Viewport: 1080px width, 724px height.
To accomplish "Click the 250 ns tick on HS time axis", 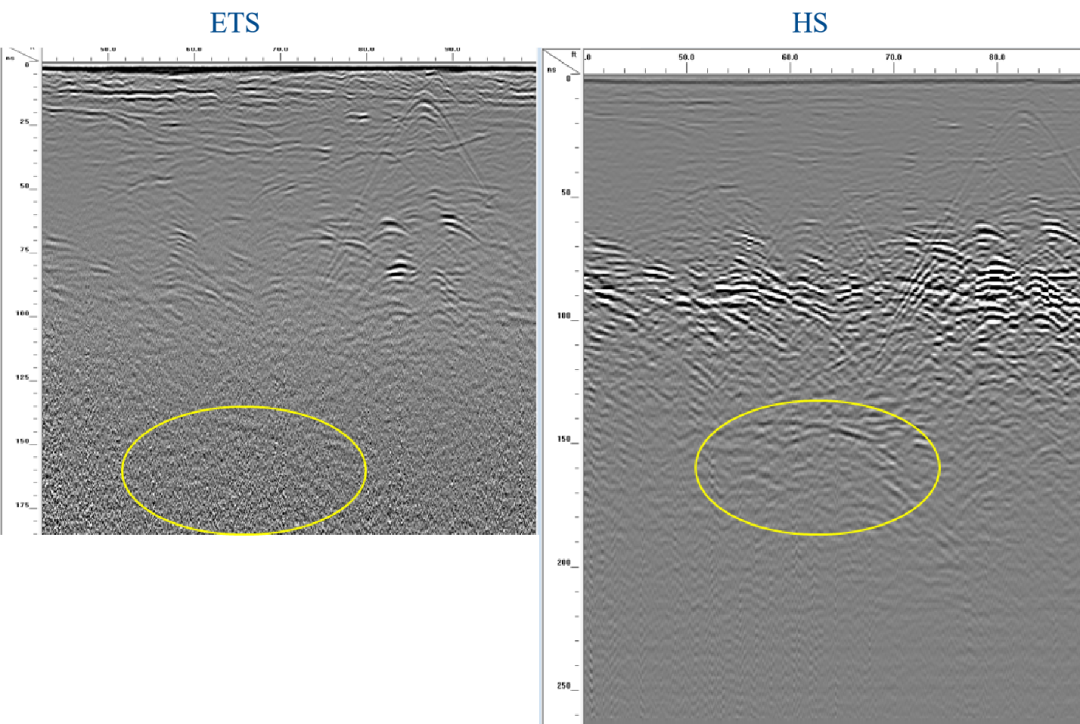I will [563, 687].
